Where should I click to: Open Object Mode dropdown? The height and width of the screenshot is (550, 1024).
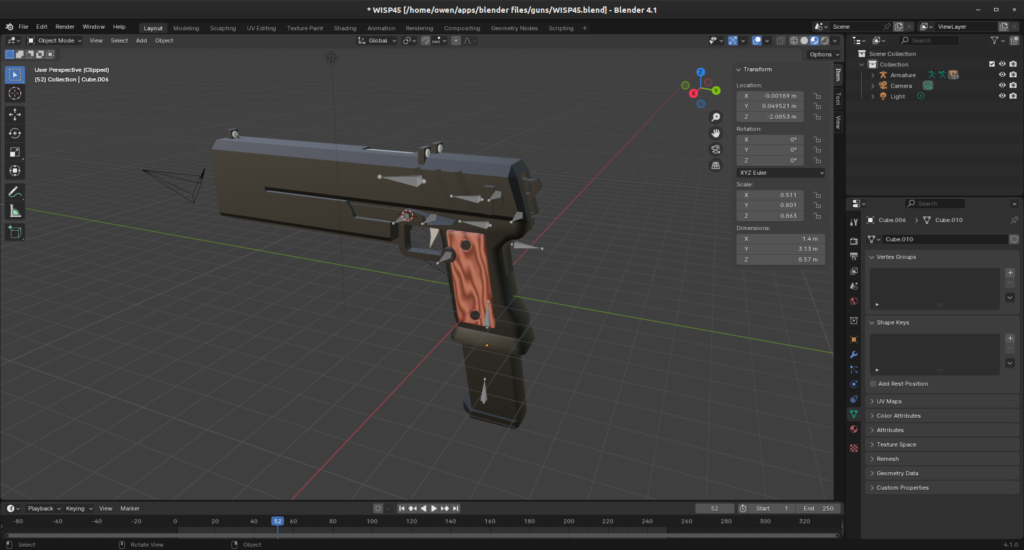click(54, 40)
